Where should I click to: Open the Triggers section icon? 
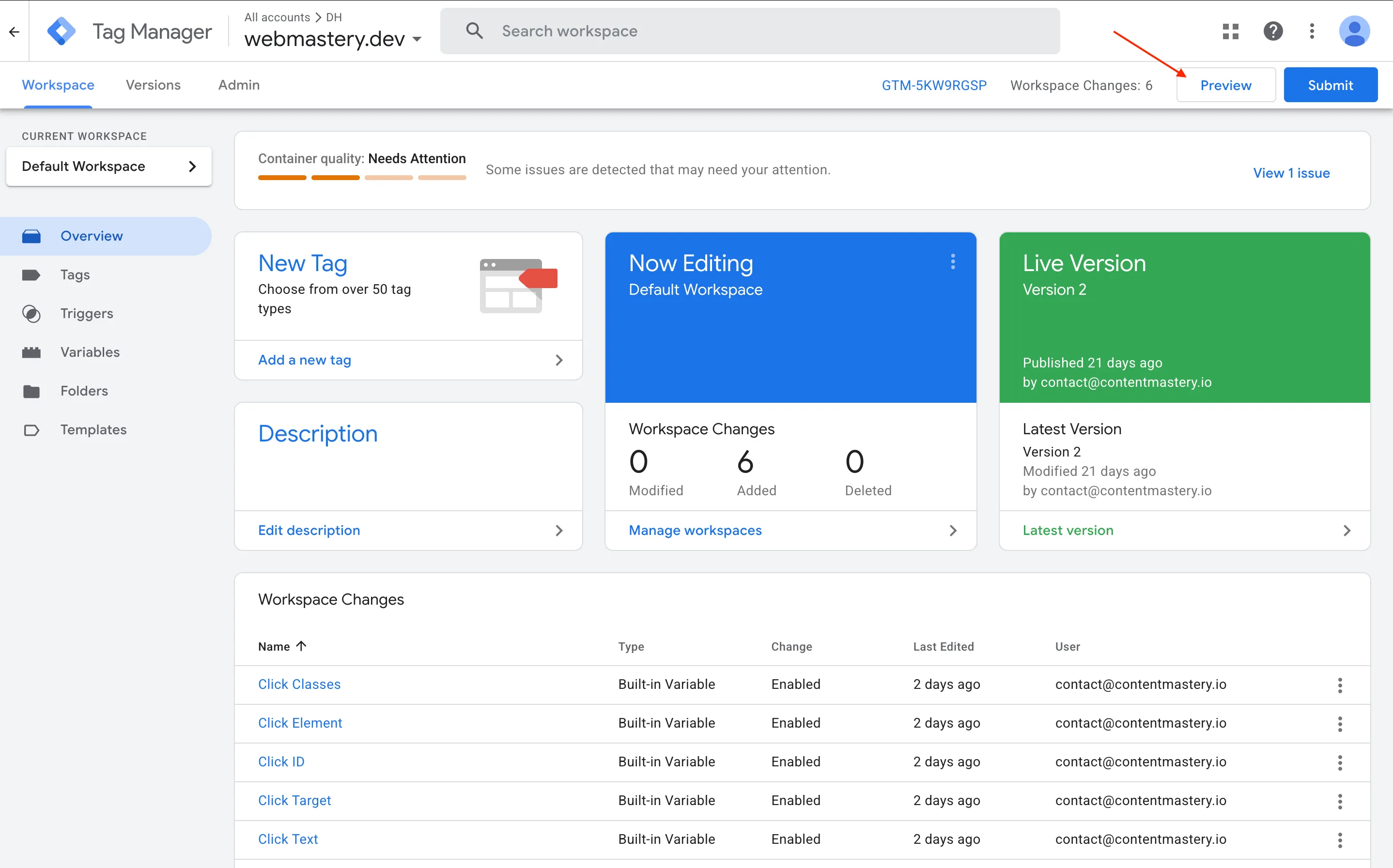pyautogui.click(x=31, y=313)
